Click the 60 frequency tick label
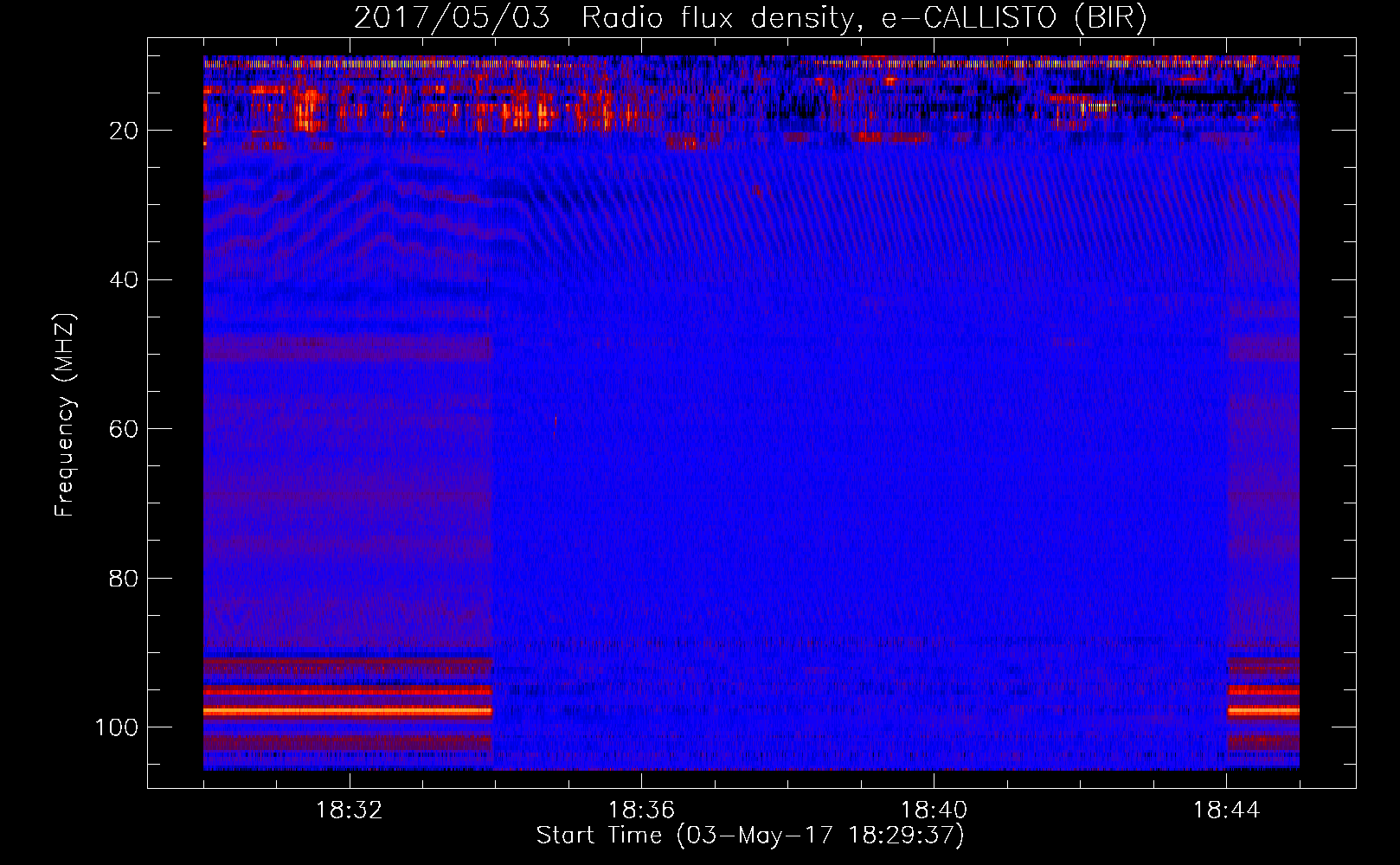Screen dimensions: 1400x865 tap(124, 429)
